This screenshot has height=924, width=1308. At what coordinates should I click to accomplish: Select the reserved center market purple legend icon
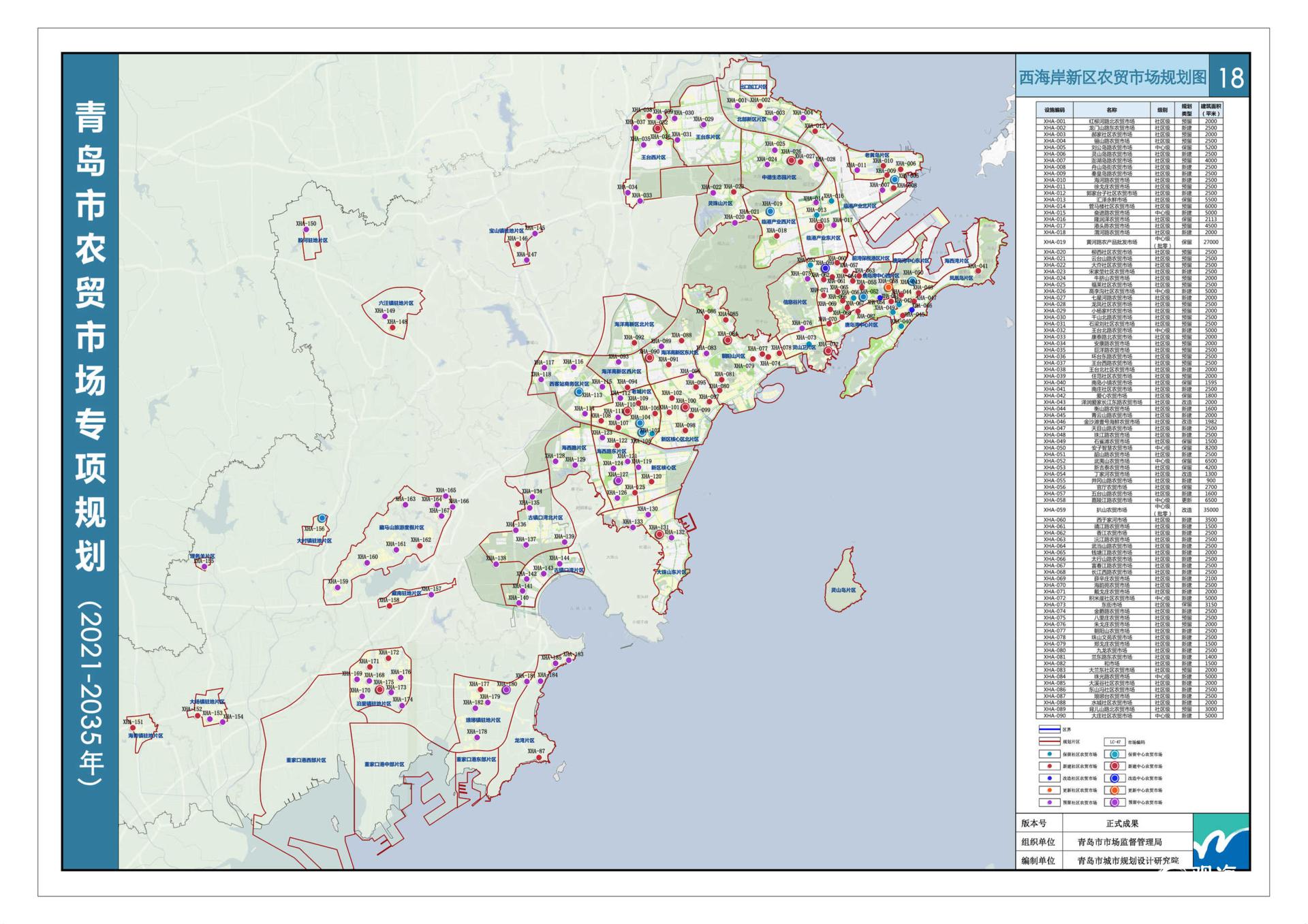coord(1115,802)
